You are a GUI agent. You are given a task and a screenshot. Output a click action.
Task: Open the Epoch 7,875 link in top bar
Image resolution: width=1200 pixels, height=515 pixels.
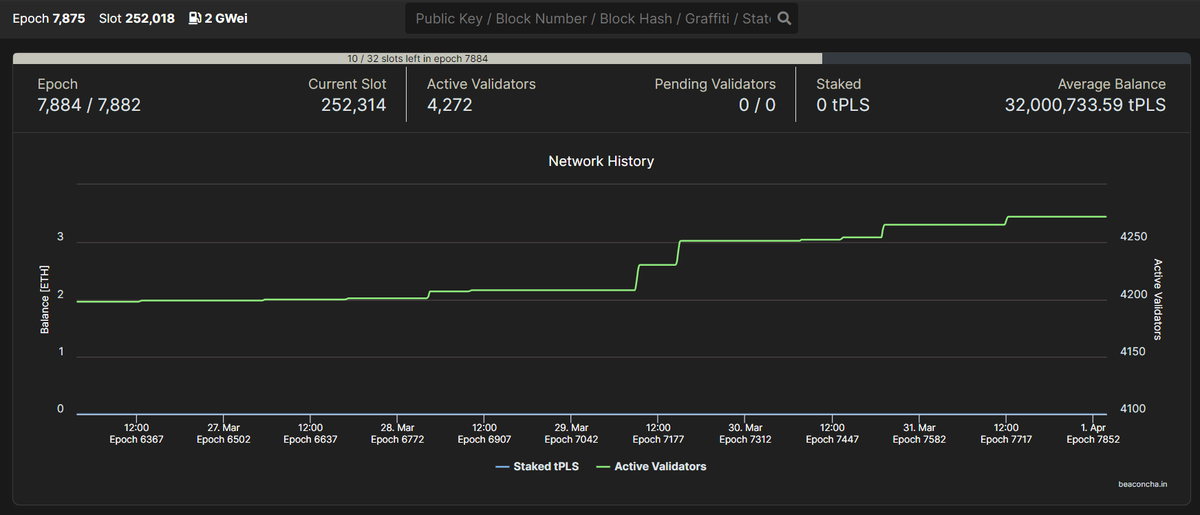tap(49, 18)
